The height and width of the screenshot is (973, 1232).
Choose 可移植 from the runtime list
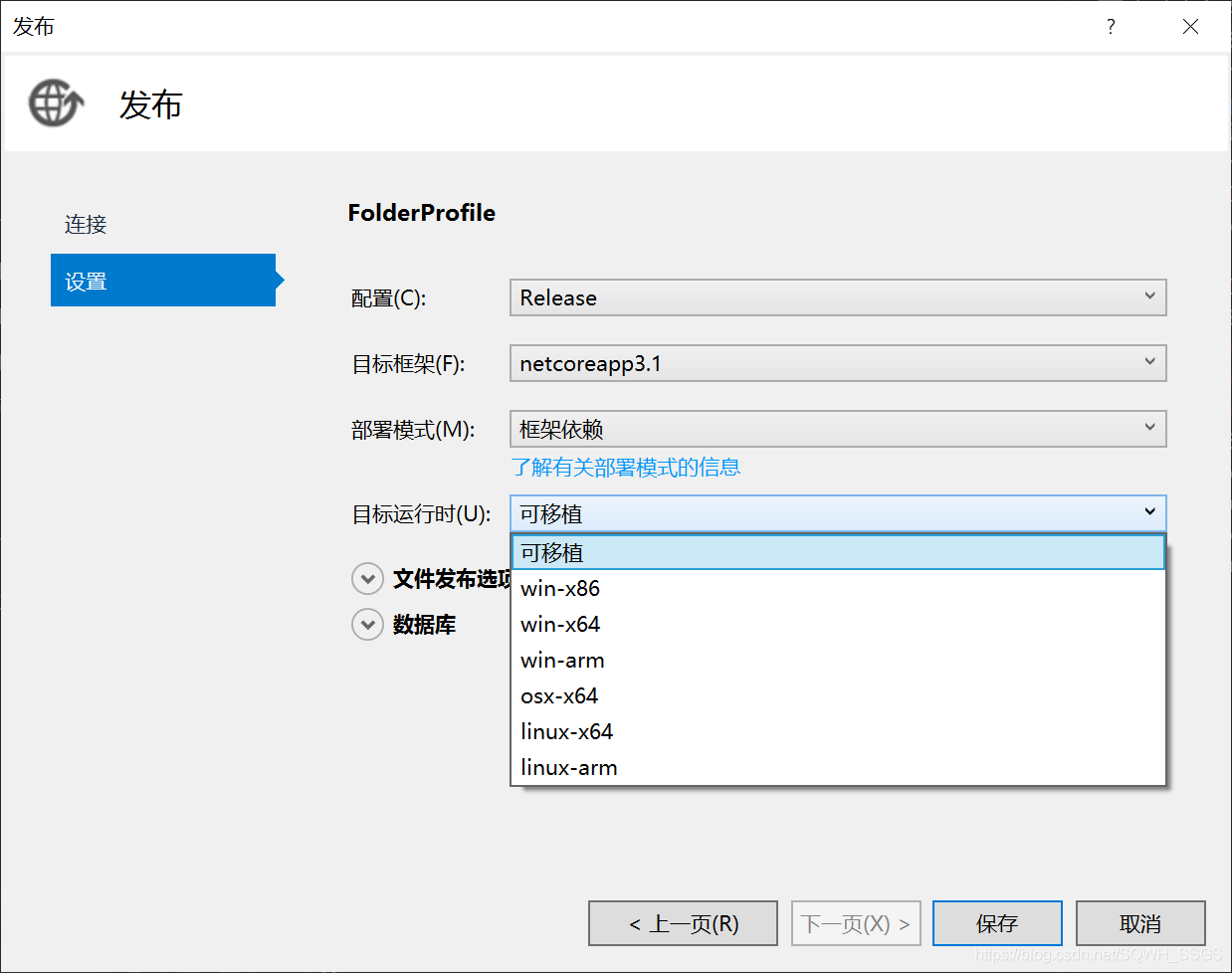tap(838, 552)
